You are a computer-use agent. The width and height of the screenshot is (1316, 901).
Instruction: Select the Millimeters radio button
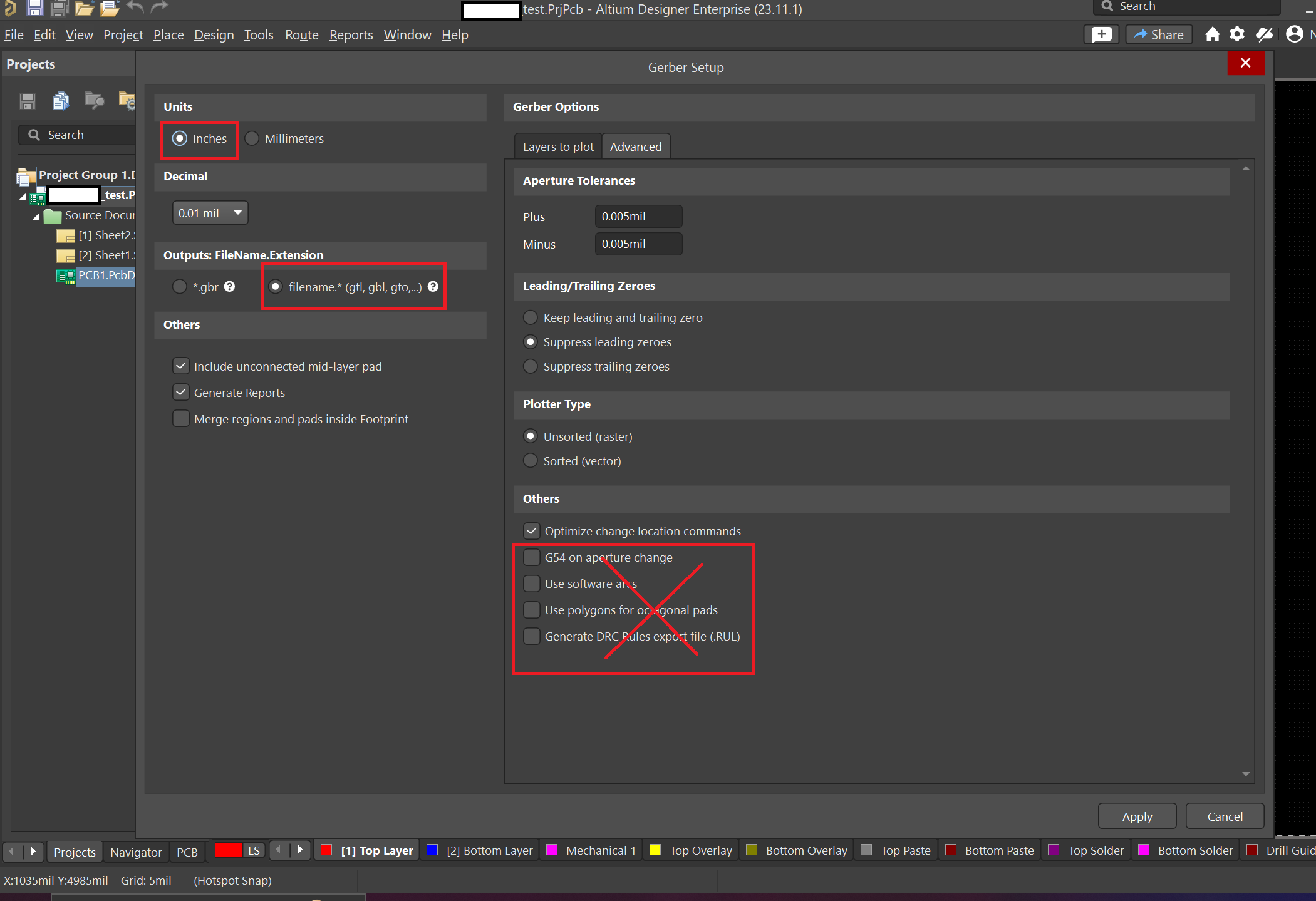click(x=252, y=138)
